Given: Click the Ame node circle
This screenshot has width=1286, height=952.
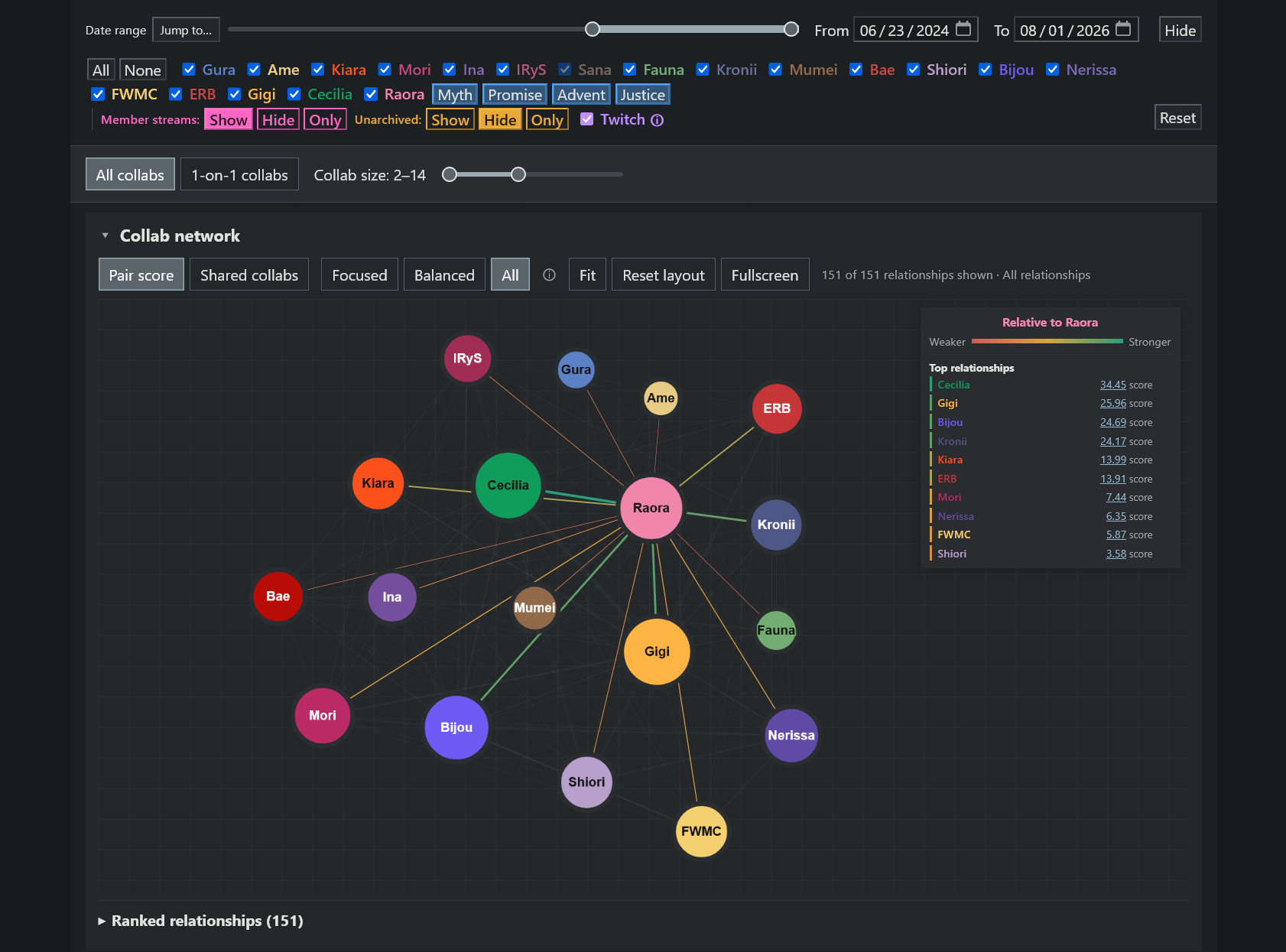Looking at the screenshot, I should (x=661, y=398).
